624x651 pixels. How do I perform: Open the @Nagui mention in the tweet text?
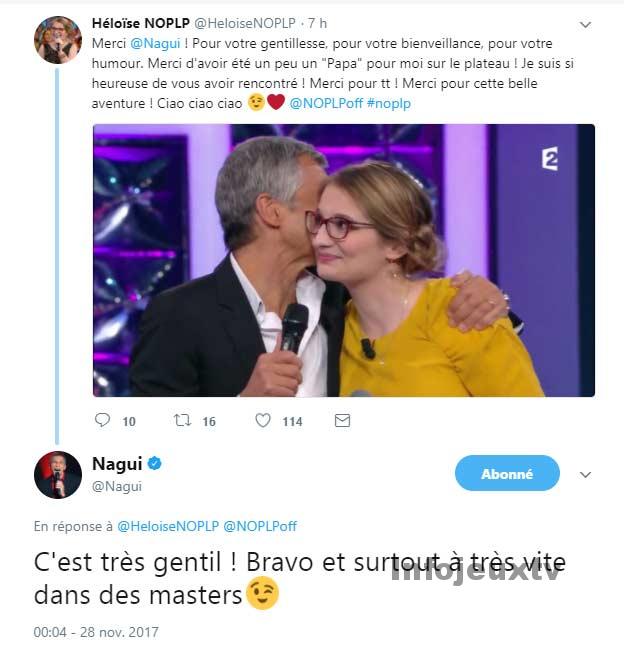[x=155, y=44]
